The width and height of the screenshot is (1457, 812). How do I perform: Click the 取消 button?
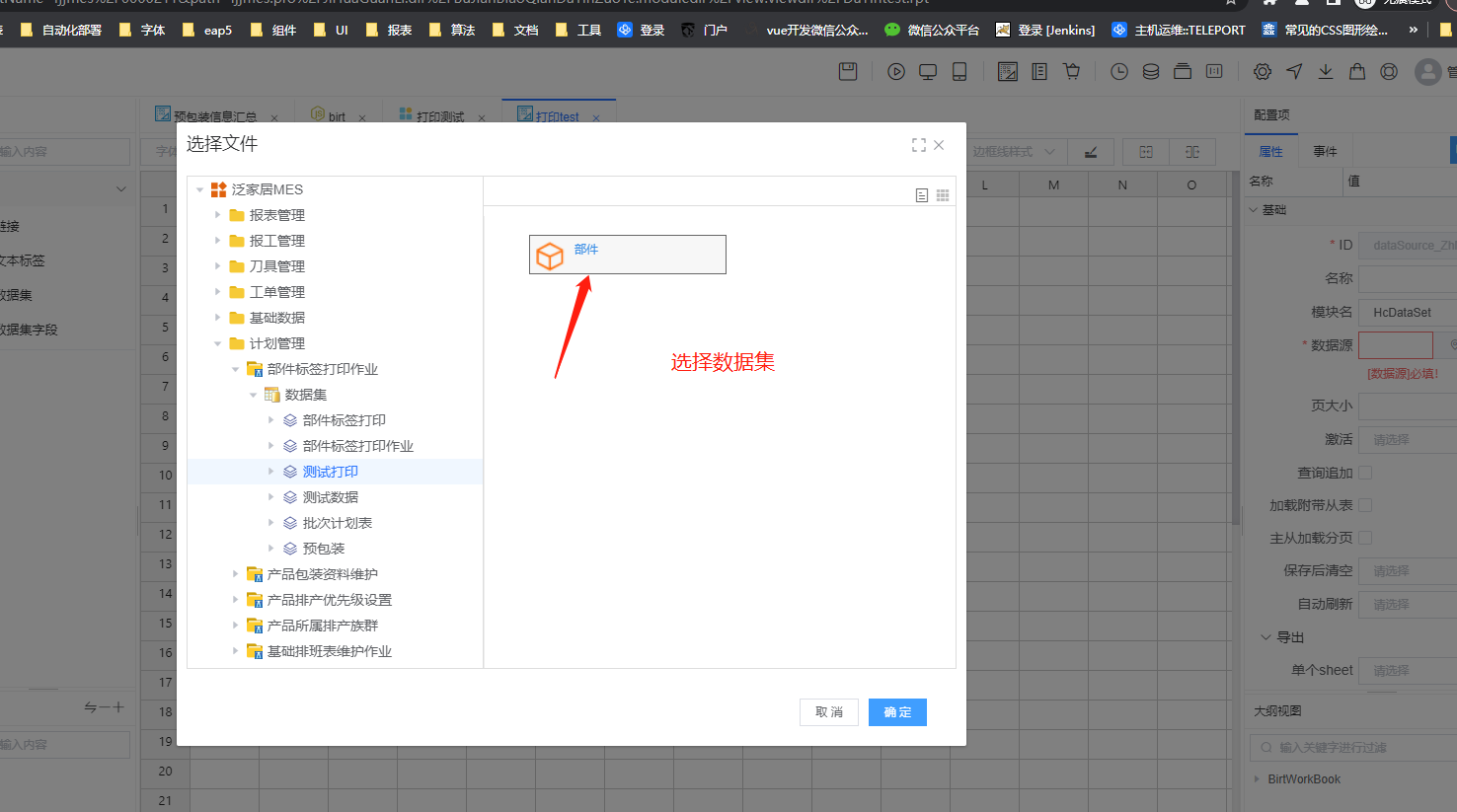(x=828, y=712)
